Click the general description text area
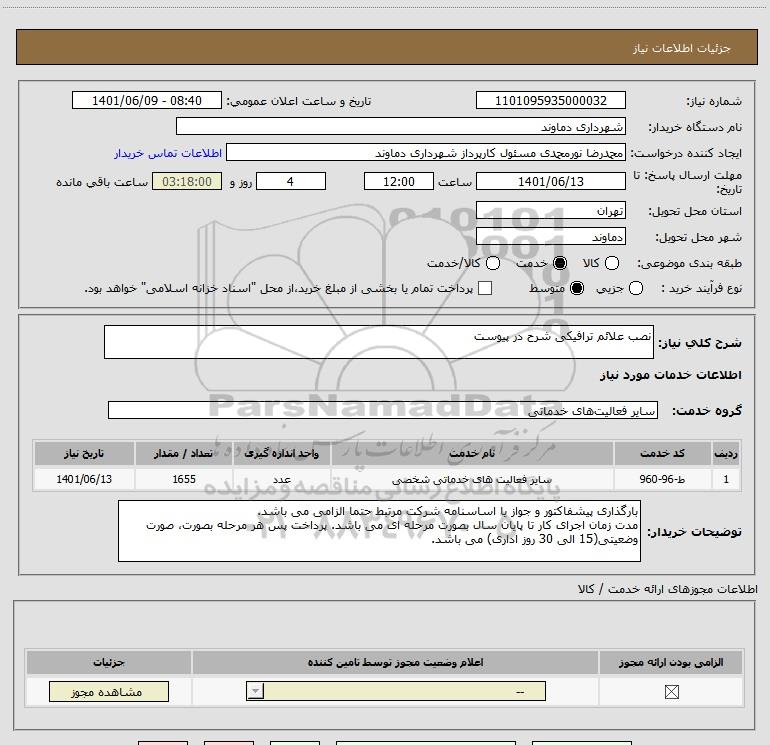This screenshot has width=770, height=745. [379, 342]
